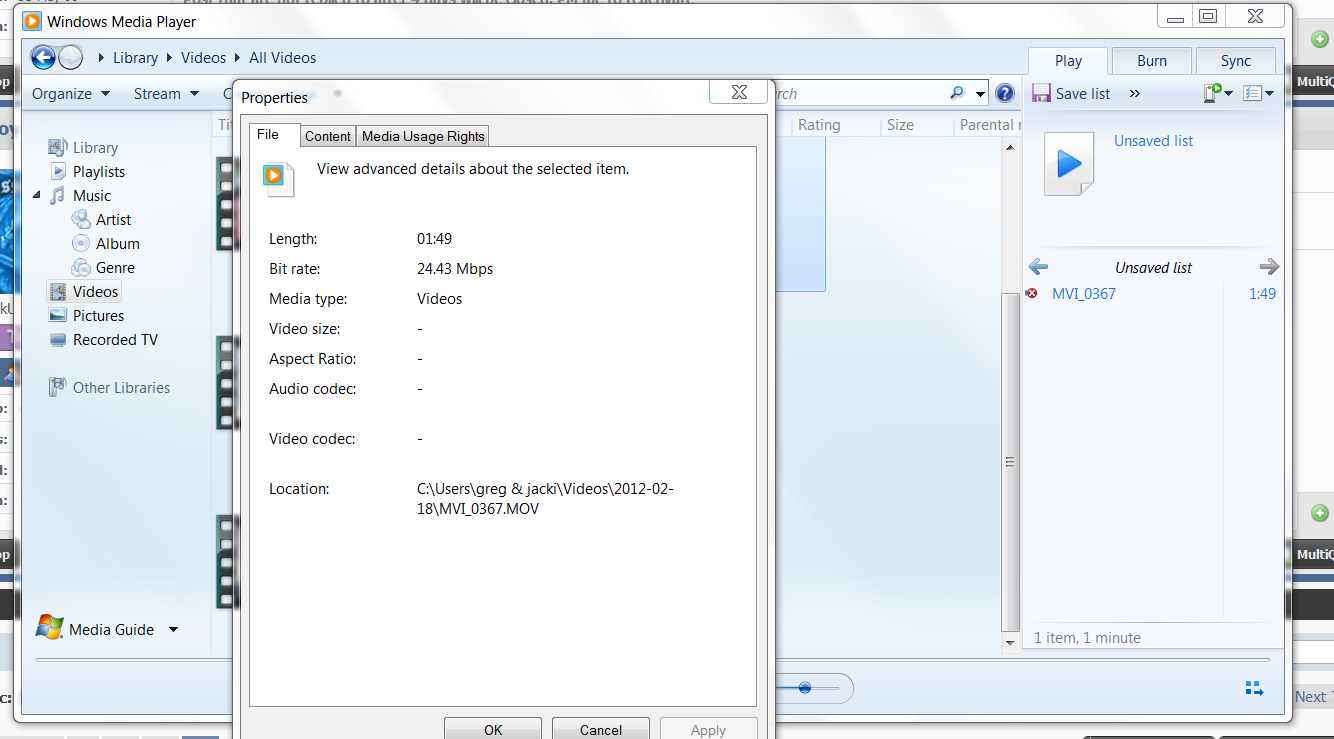The image size is (1334, 739).
Task: Click the blue Back navigation arrow
Action: click(43, 57)
